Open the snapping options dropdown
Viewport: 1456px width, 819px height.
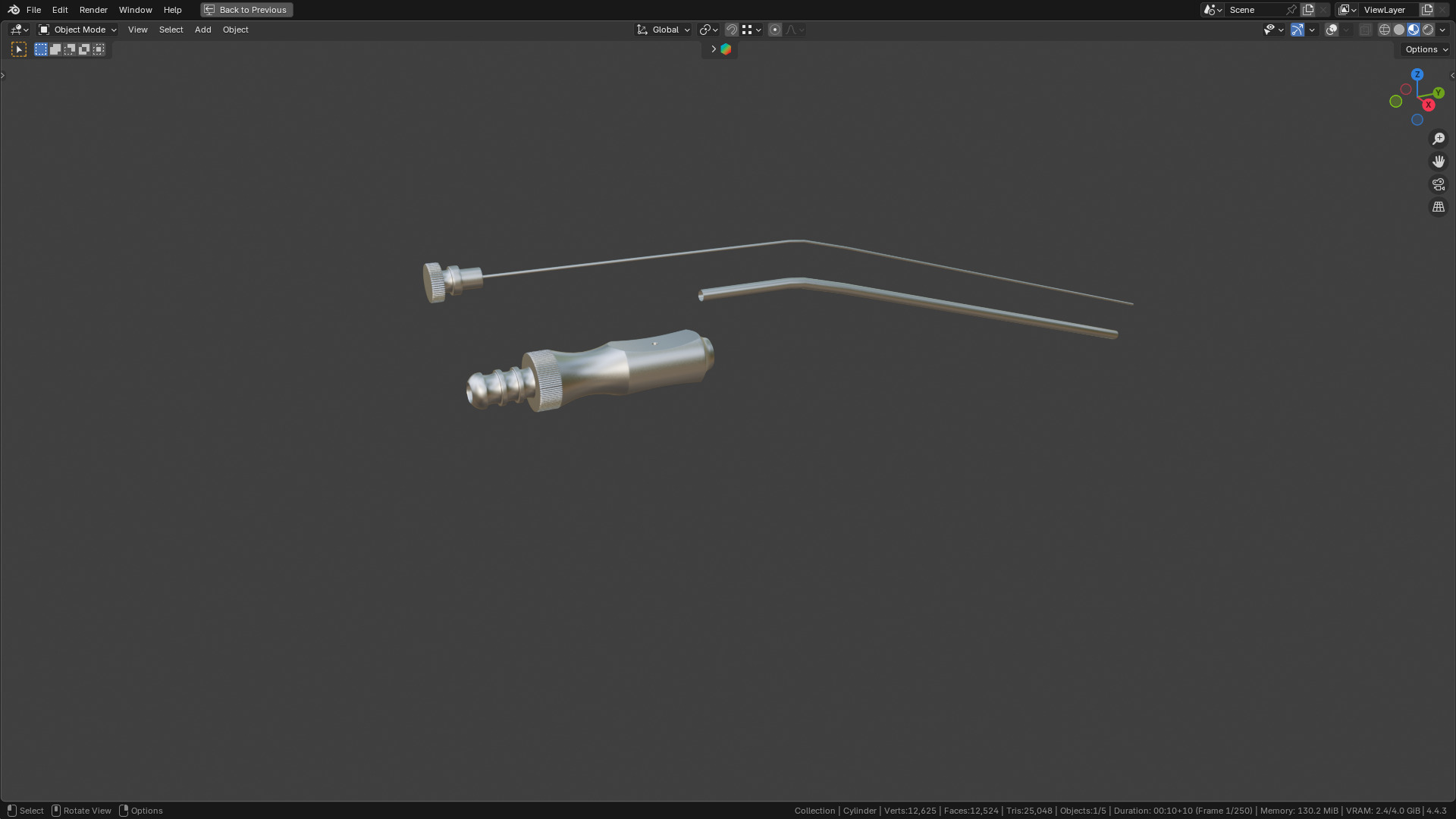(752, 30)
